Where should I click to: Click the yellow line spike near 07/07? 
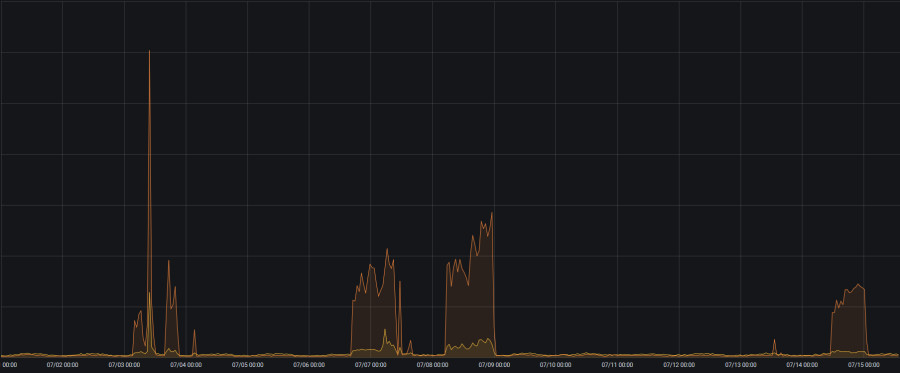[x=385, y=331]
